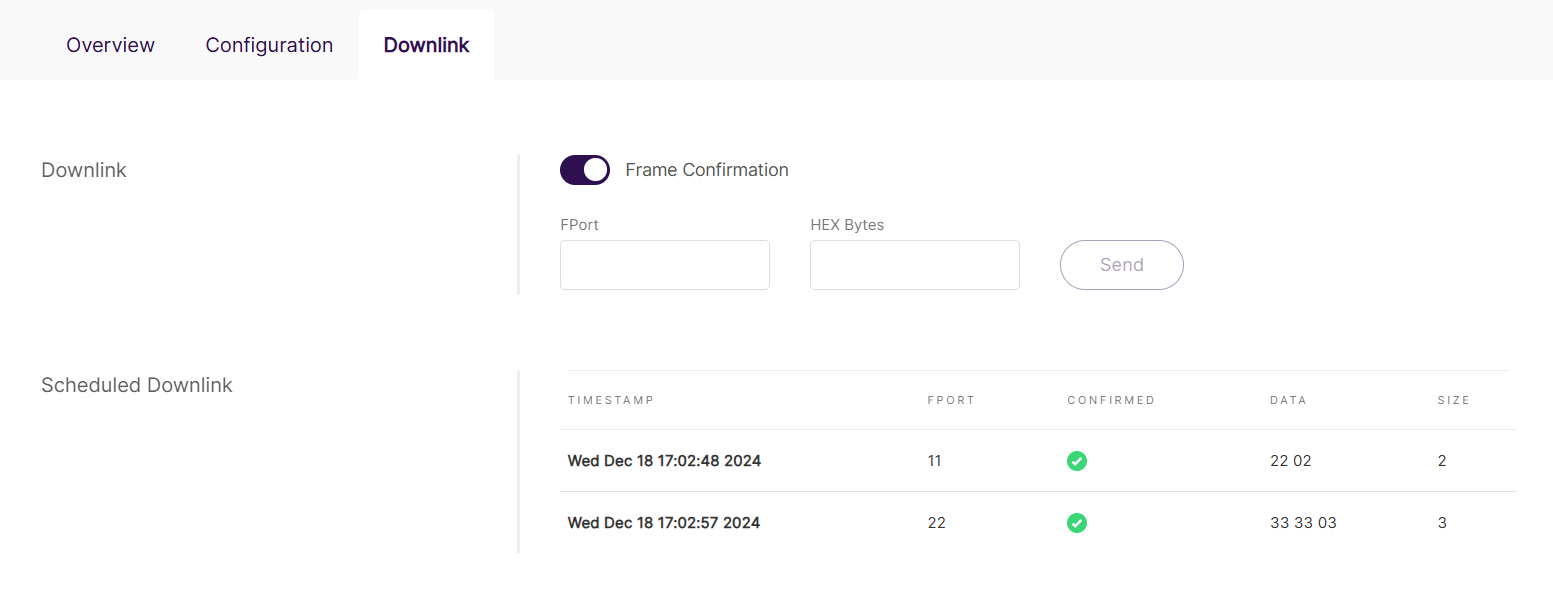
Task: Click FPort value 11 in the table
Action: pos(935,461)
